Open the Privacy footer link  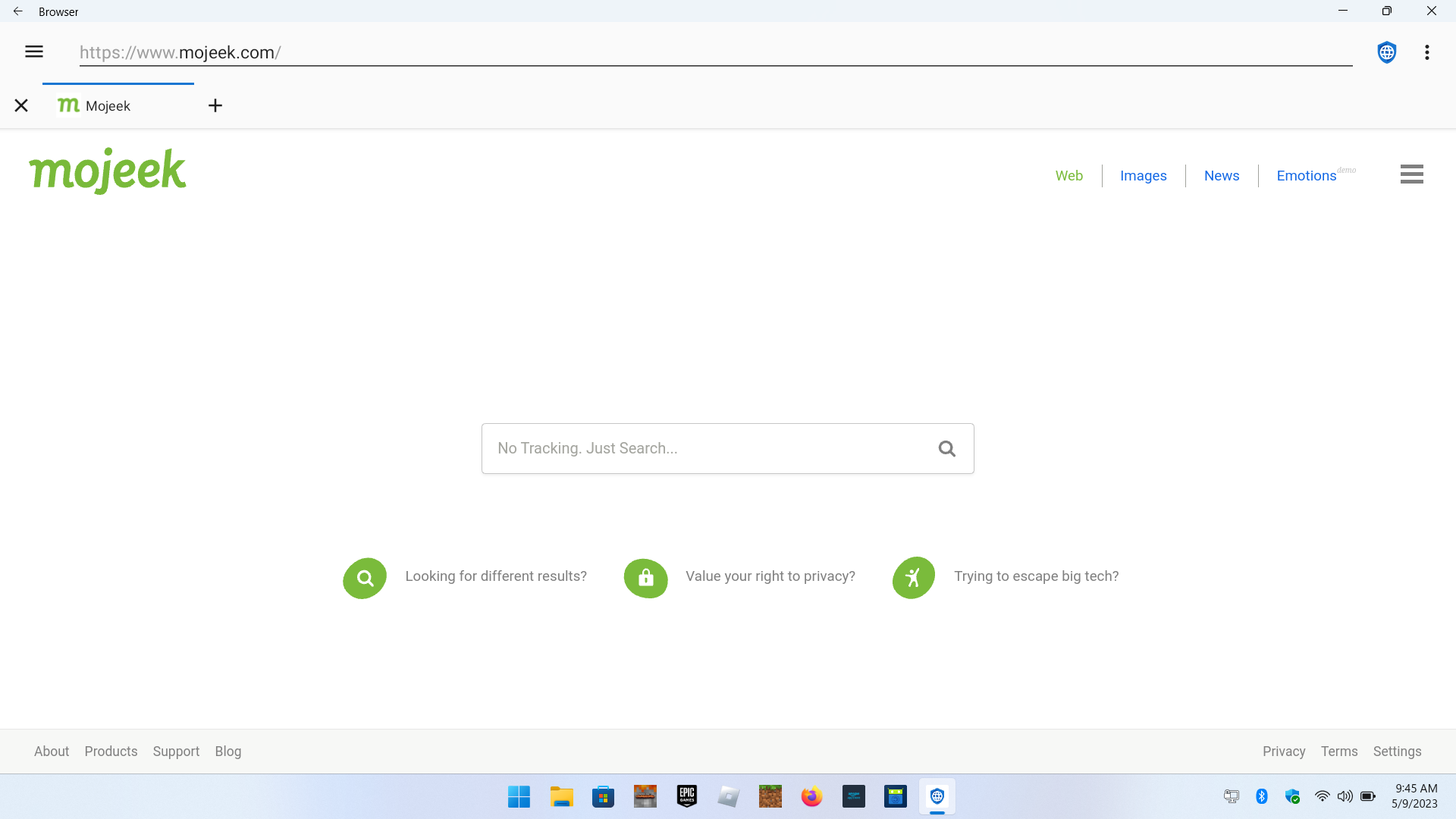(1284, 751)
